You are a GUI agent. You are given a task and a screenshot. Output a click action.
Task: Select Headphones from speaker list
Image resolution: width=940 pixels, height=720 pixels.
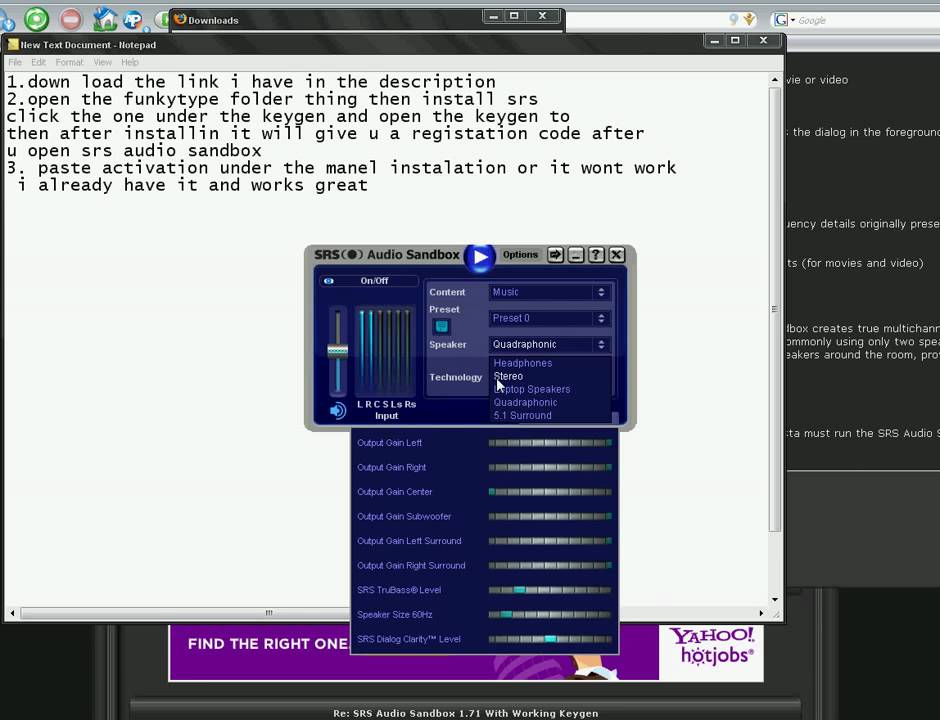[523, 363]
